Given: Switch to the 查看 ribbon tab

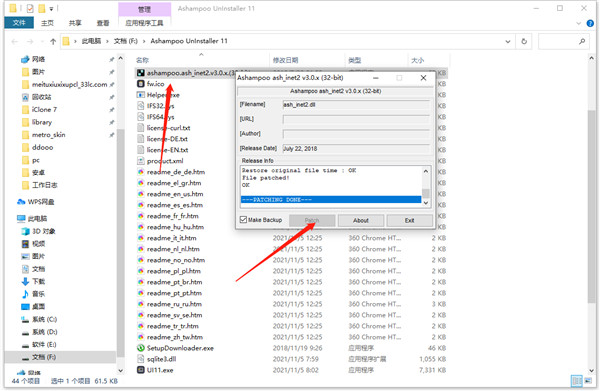Looking at the screenshot, I should (103, 23).
